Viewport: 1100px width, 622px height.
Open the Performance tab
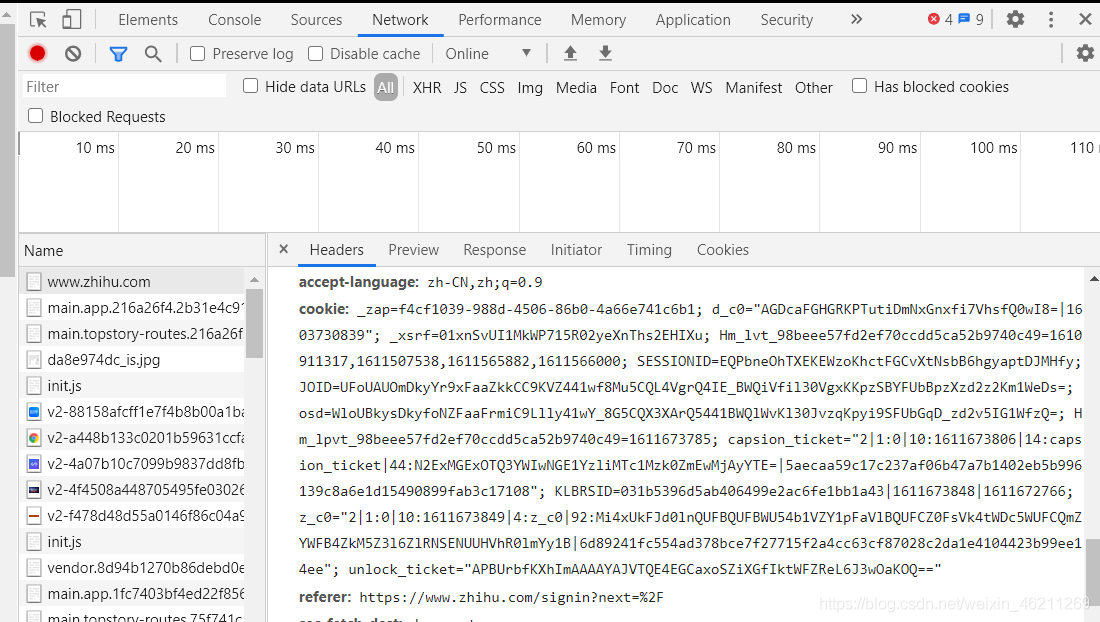(499, 20)
